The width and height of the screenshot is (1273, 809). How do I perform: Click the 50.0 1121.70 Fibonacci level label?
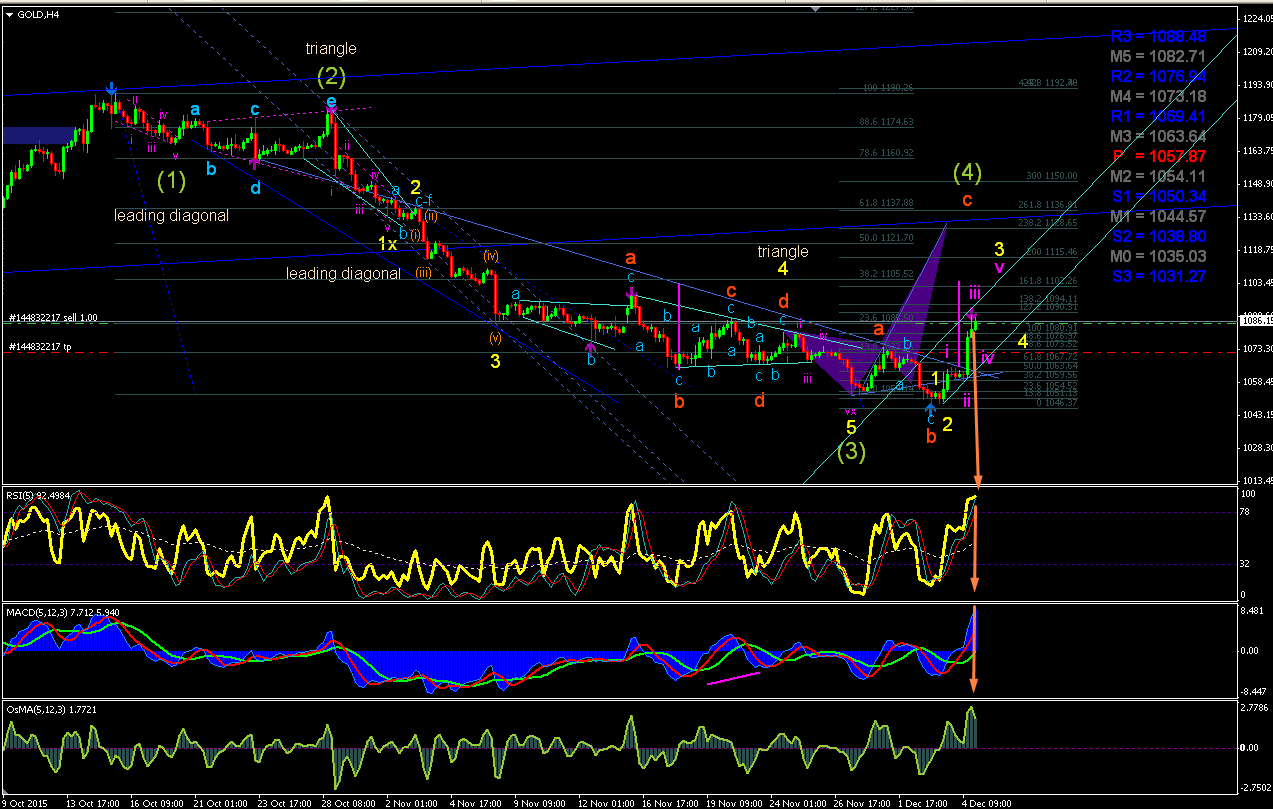coord(885,238)
